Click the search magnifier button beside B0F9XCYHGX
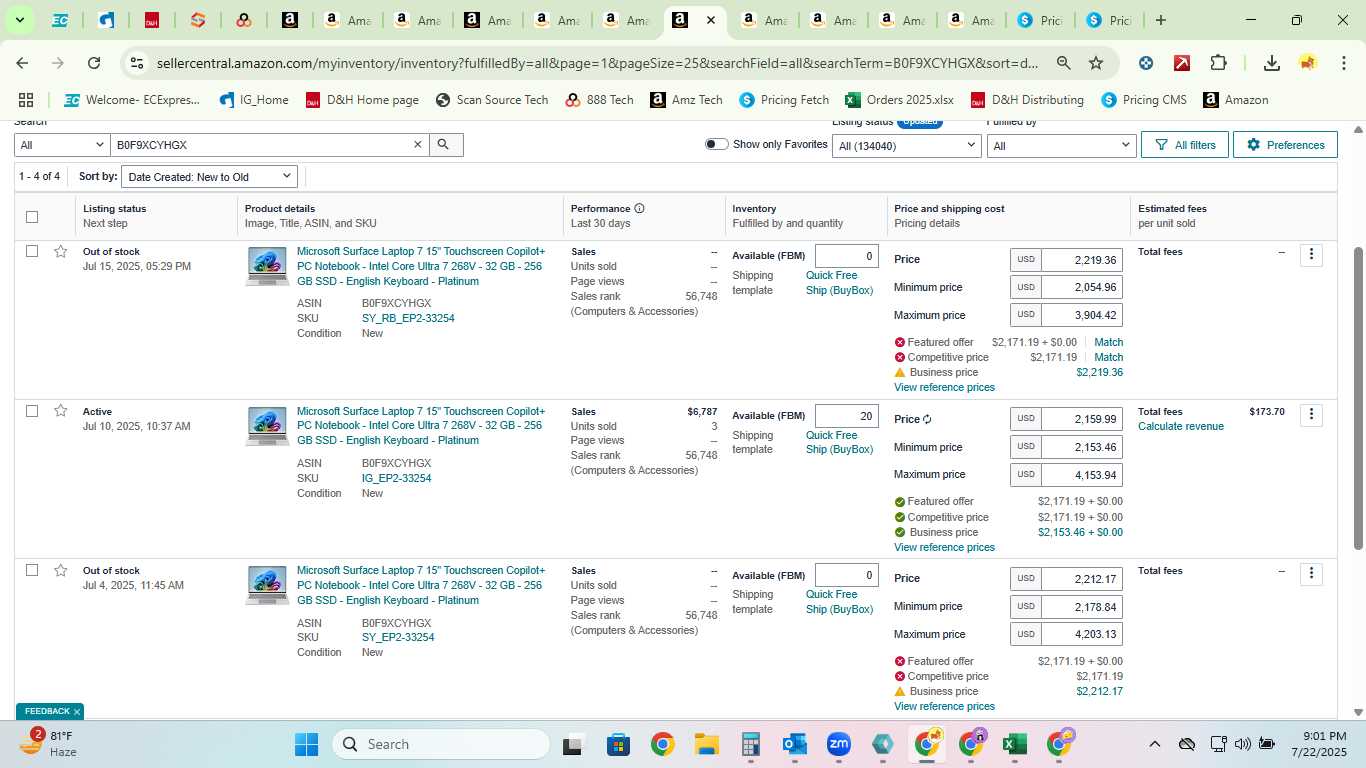 (443, 145)
